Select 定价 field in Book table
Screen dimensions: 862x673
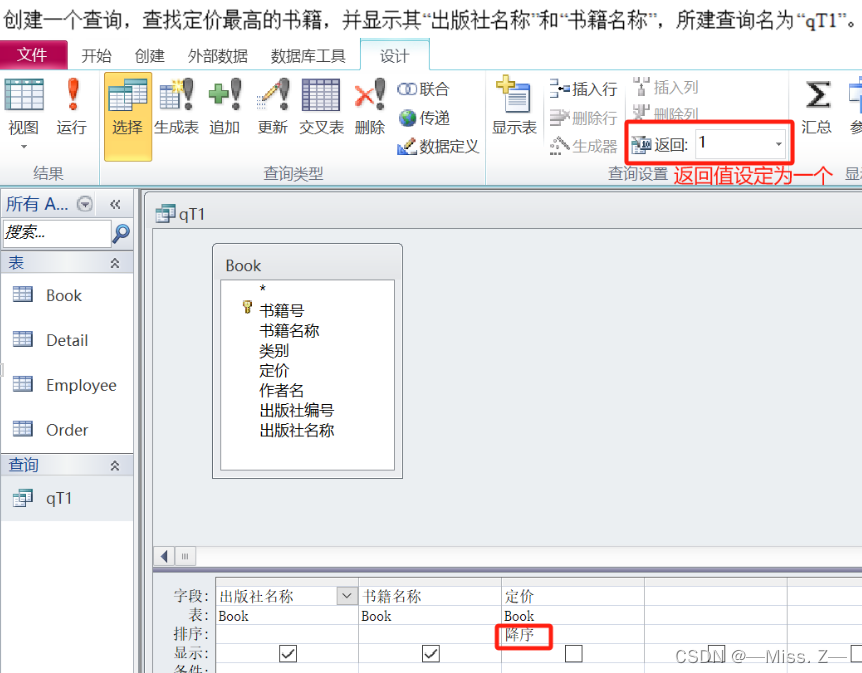tap(274, 370)
